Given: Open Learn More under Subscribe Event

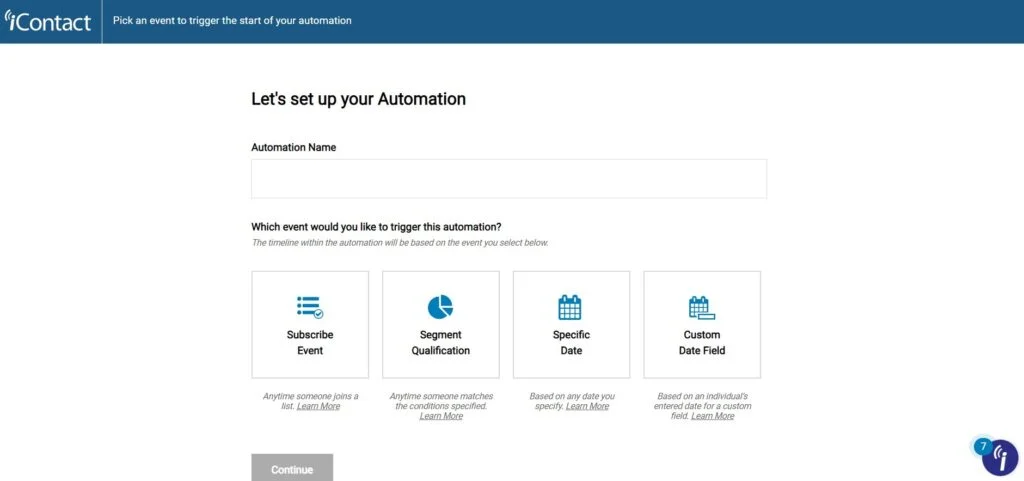Looking at the screenshot, I should 319,406.
